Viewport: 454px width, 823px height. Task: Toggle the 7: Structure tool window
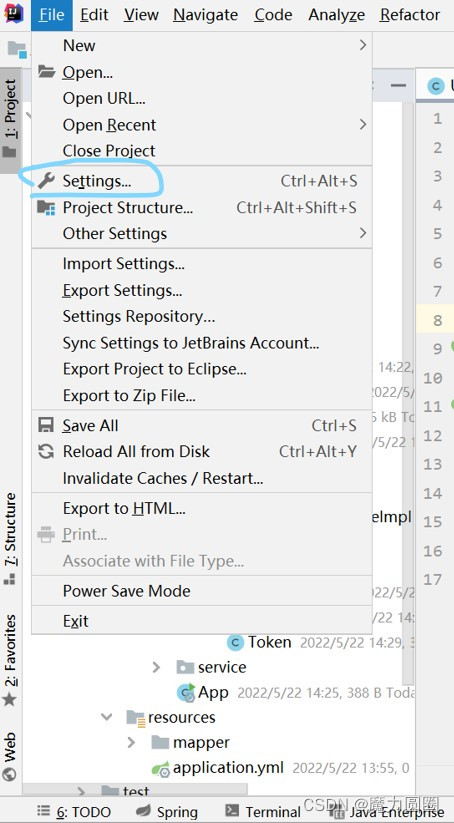click(10, 540)
